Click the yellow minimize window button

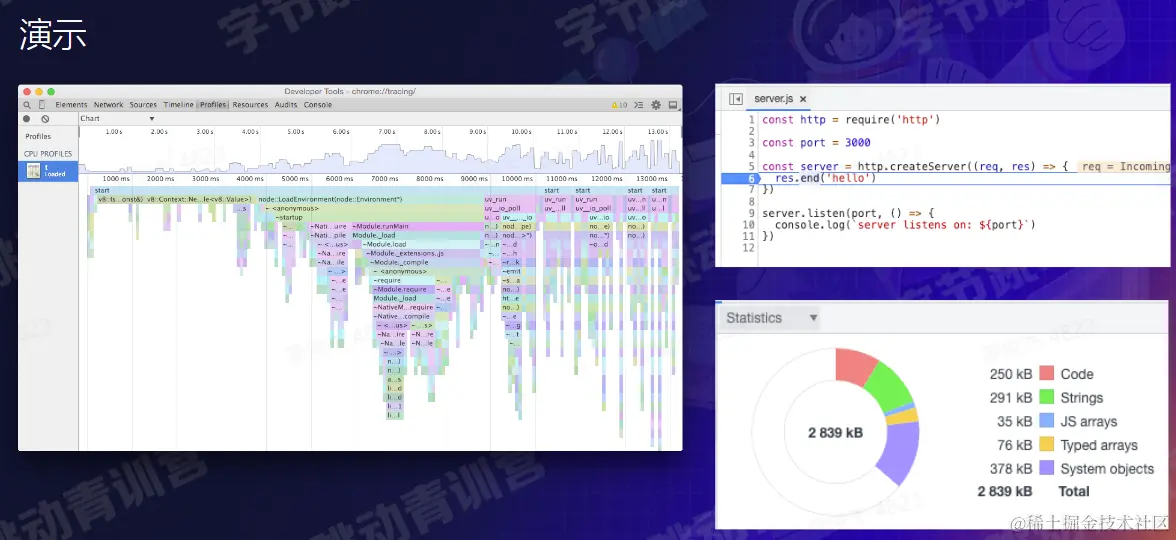coord(39,92)
